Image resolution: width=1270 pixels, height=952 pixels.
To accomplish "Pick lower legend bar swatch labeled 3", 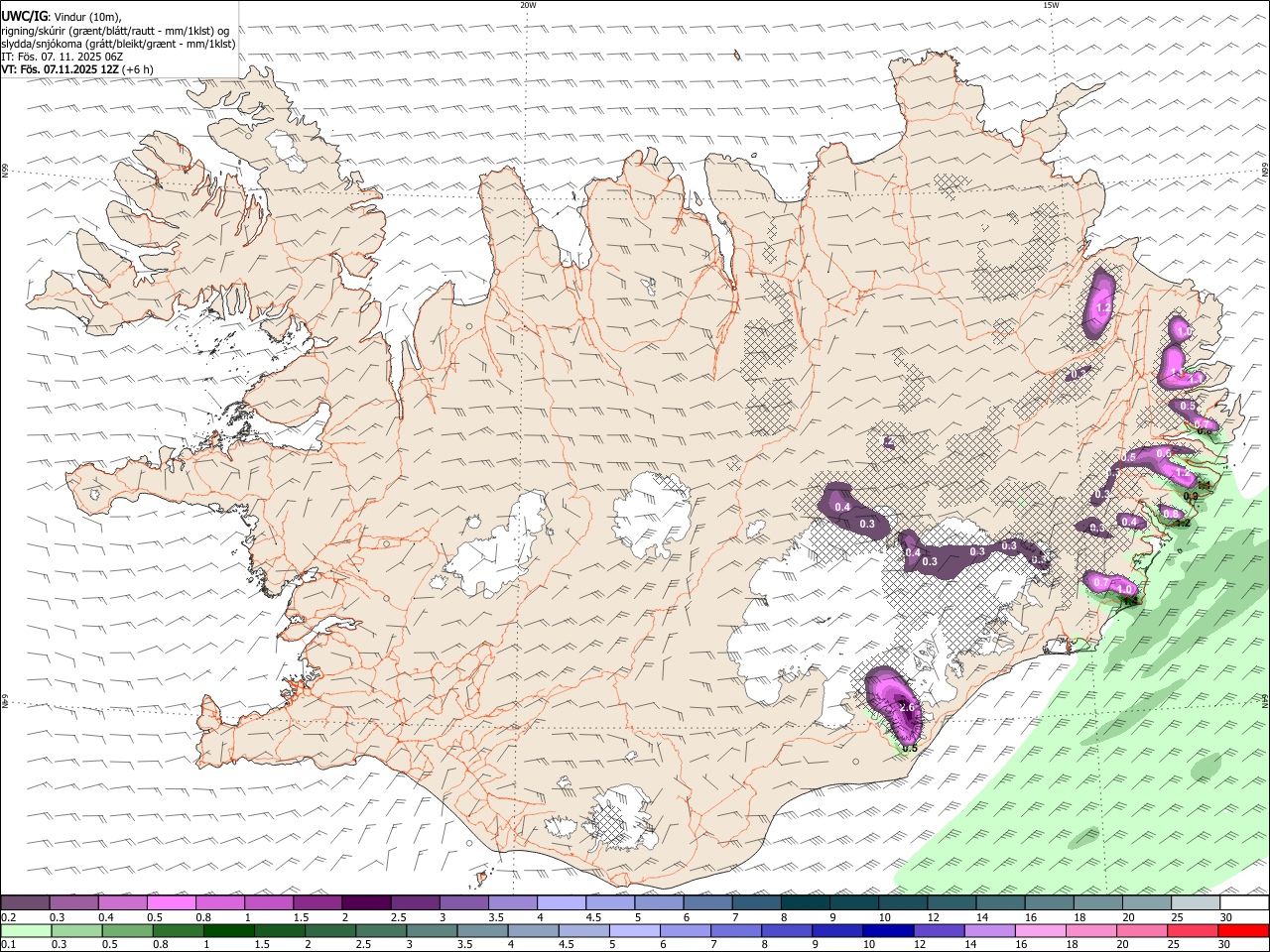I will click(432, 931).
